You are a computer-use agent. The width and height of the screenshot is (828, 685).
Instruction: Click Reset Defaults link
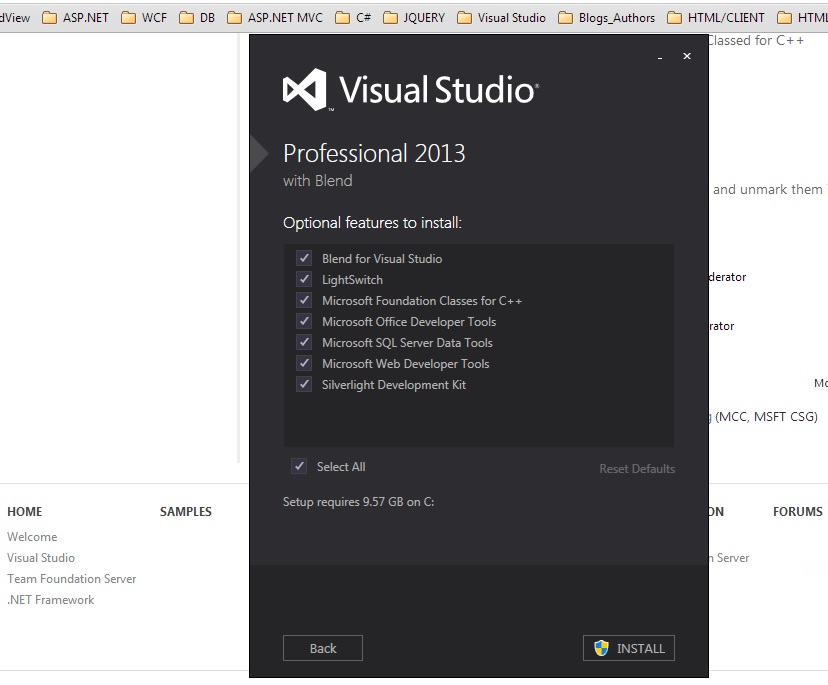point(637,468)
